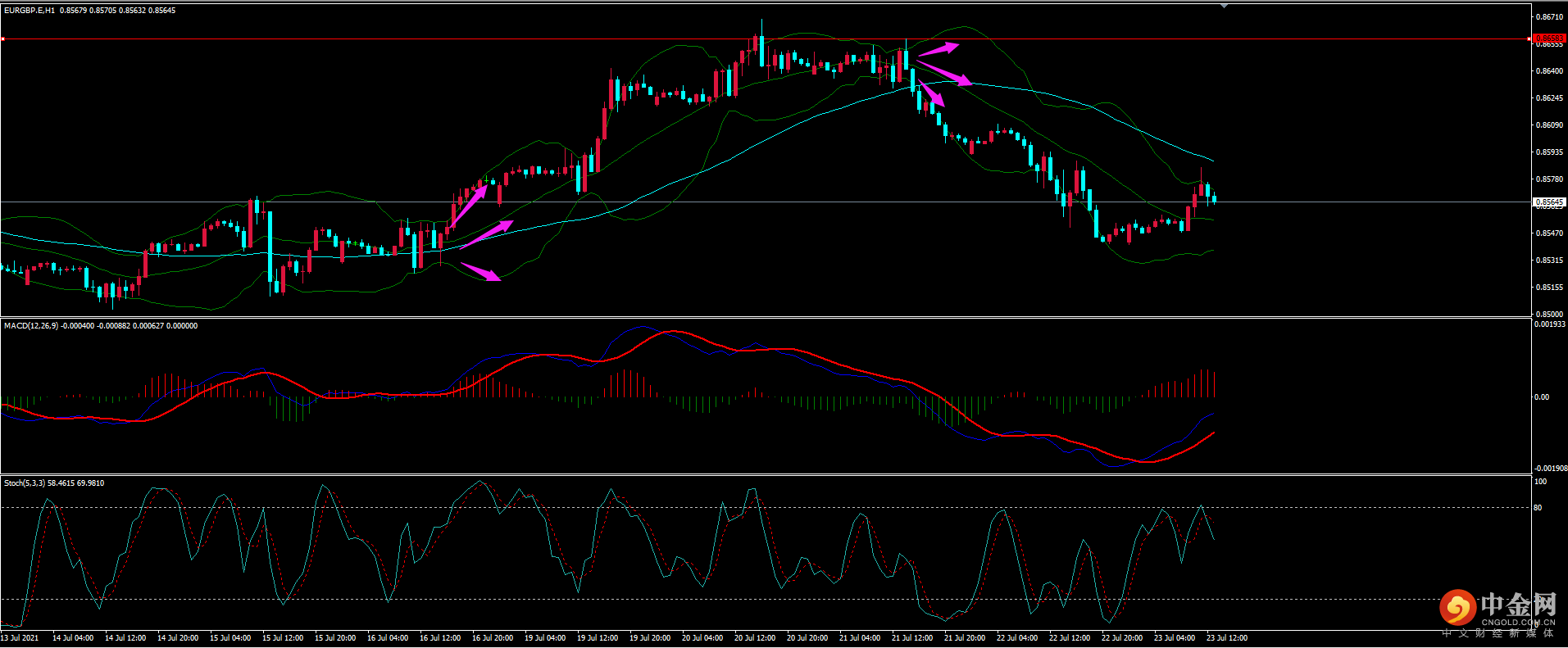This screenshot has height=648, width=1568.
Task: Click the 16 Jul 20:00 time label
Action: point(493,638)
